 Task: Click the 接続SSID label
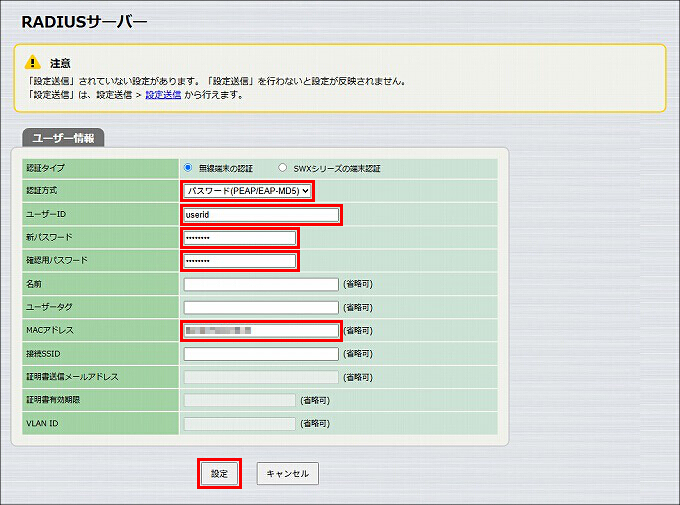(x=43, y=354)
